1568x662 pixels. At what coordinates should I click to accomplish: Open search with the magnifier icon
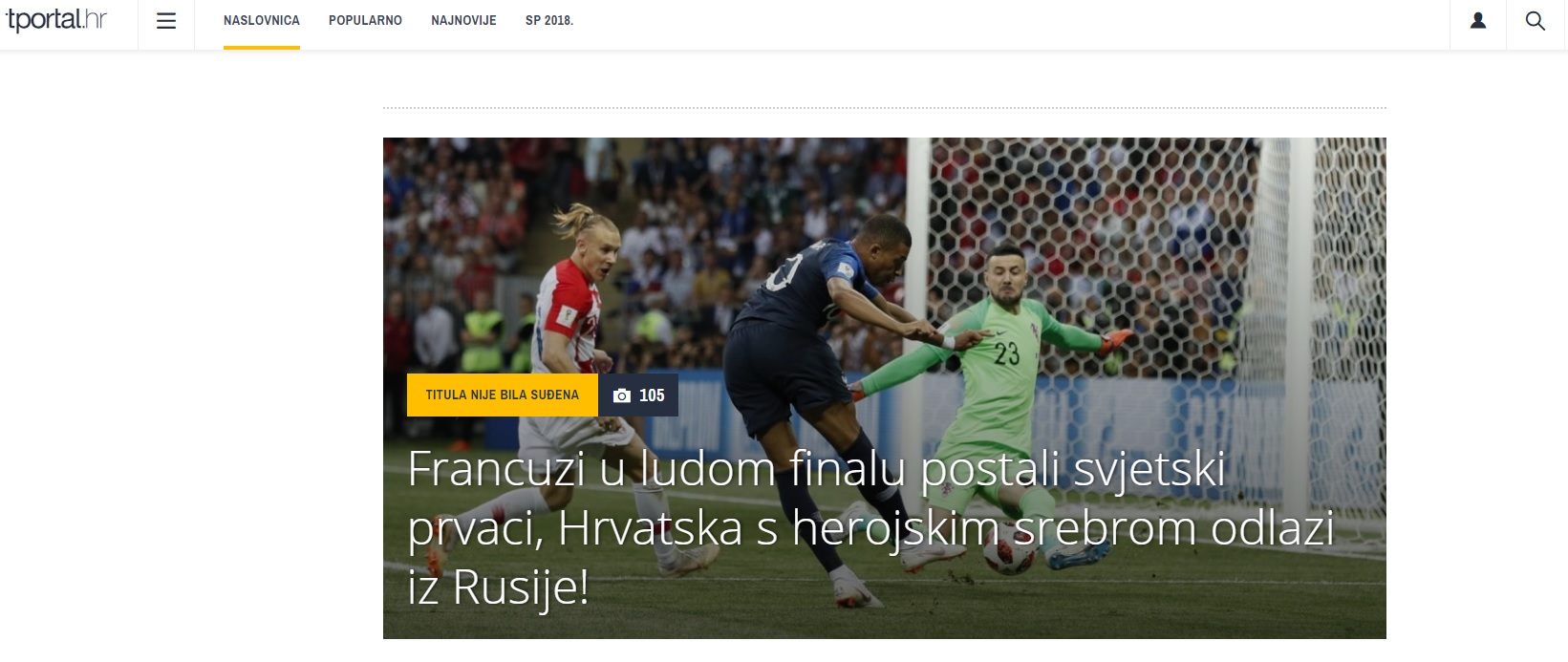tap(1536, 21)
